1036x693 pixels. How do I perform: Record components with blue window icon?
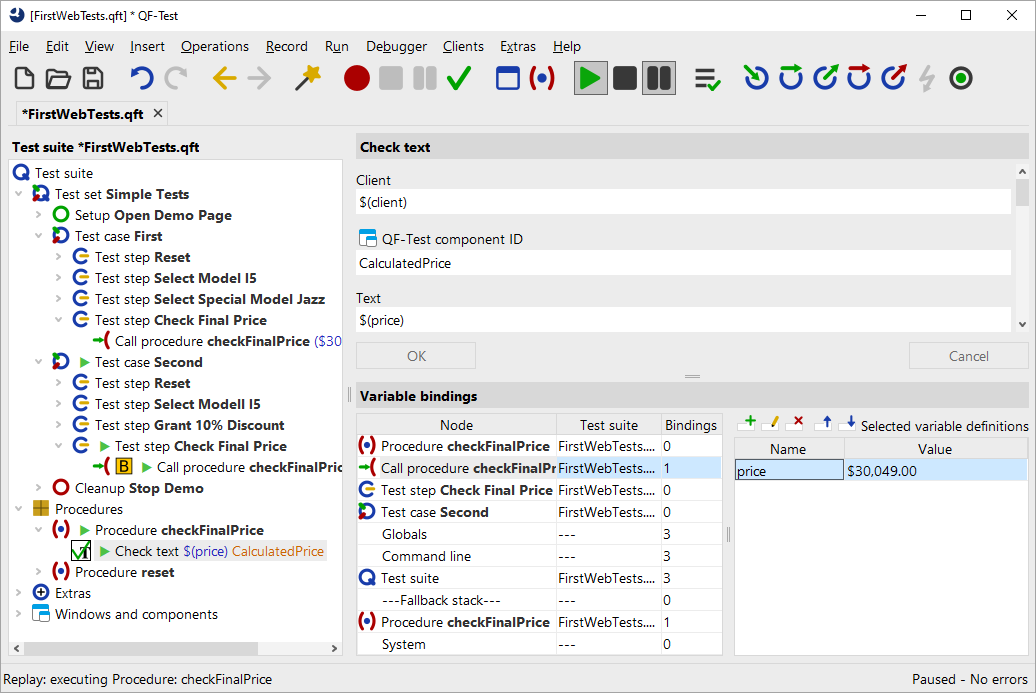coord(507,78)
